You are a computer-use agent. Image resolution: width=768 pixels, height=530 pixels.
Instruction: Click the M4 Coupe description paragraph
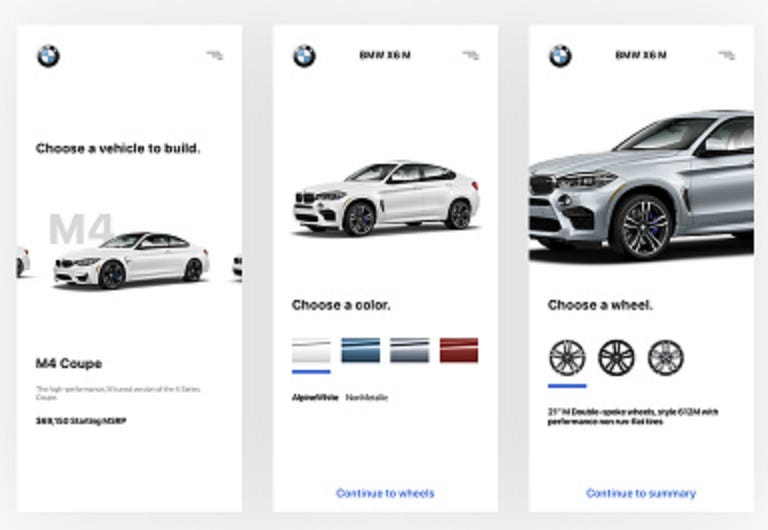[x=118, y=393]
